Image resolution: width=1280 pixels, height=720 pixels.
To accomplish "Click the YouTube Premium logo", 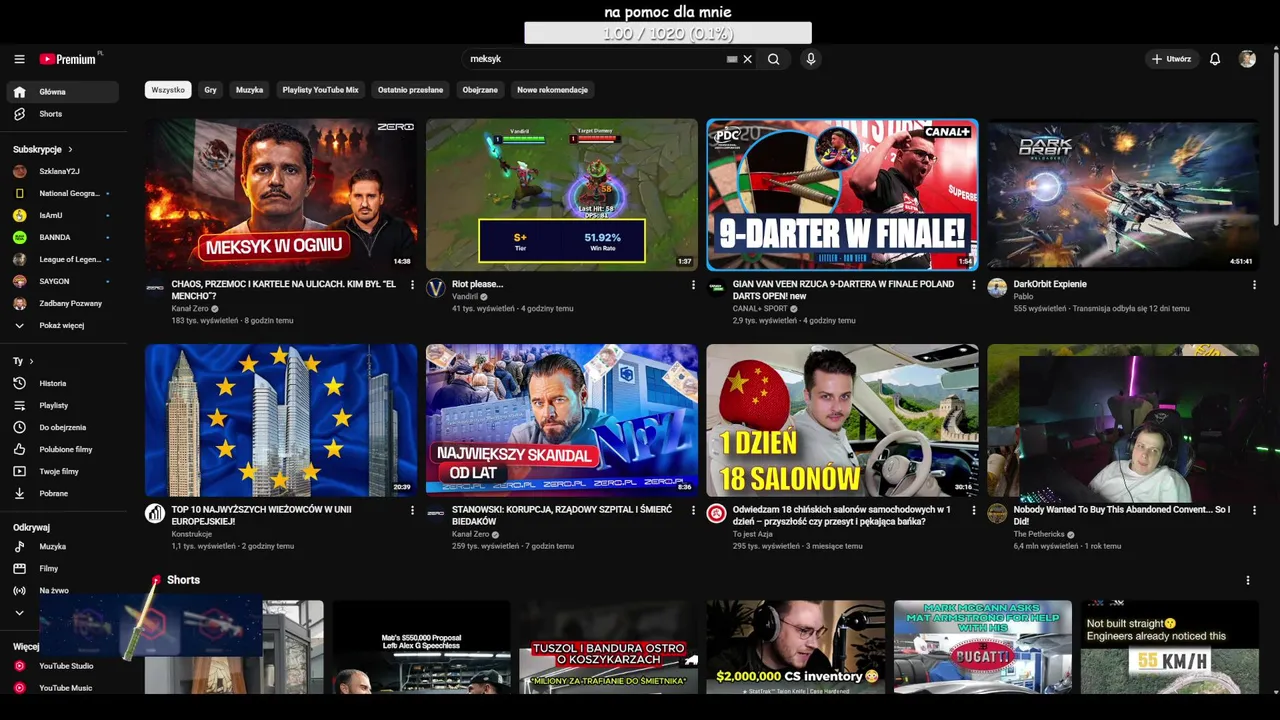I will pos(69,59).
